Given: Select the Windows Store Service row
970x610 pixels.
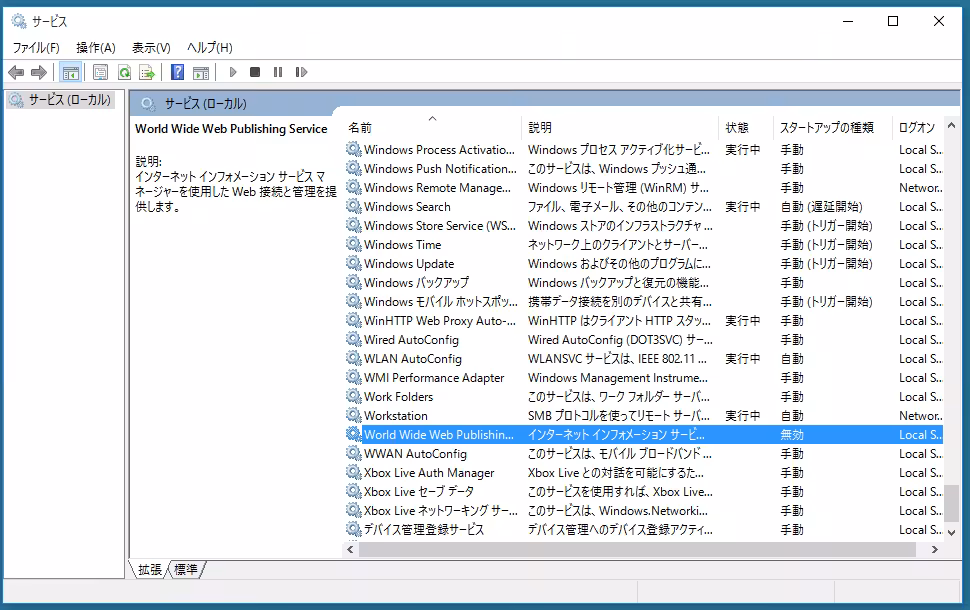Looking at the screenshot, I should click(643, 225).
